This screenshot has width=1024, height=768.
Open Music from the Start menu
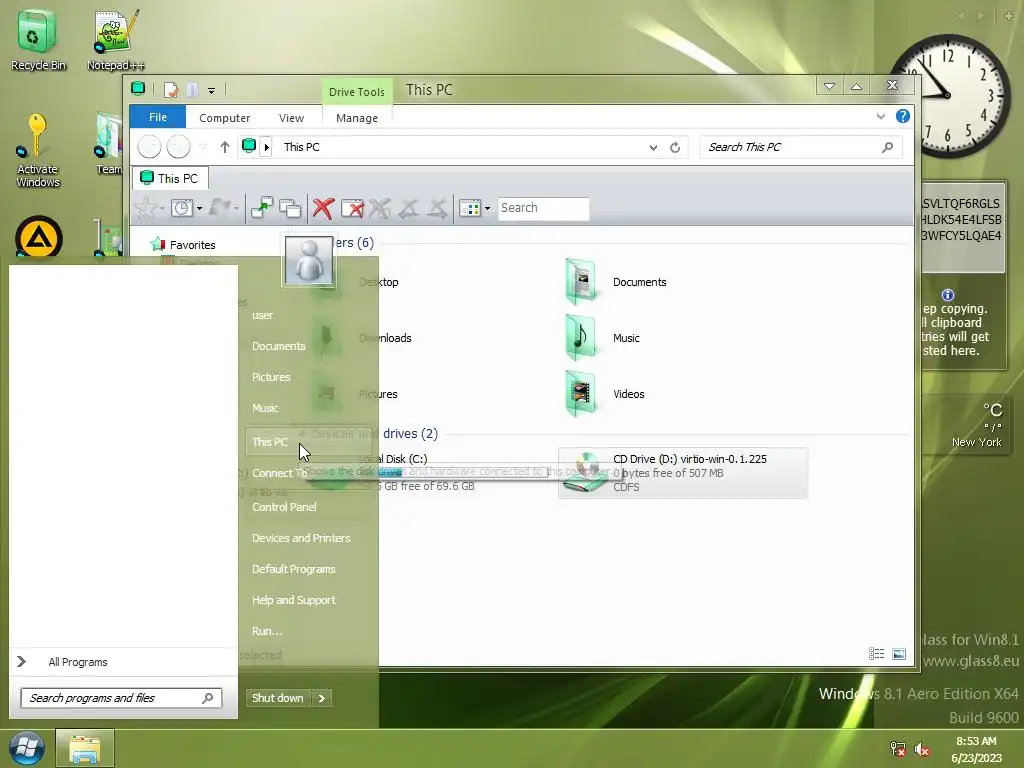click(265, 408)
